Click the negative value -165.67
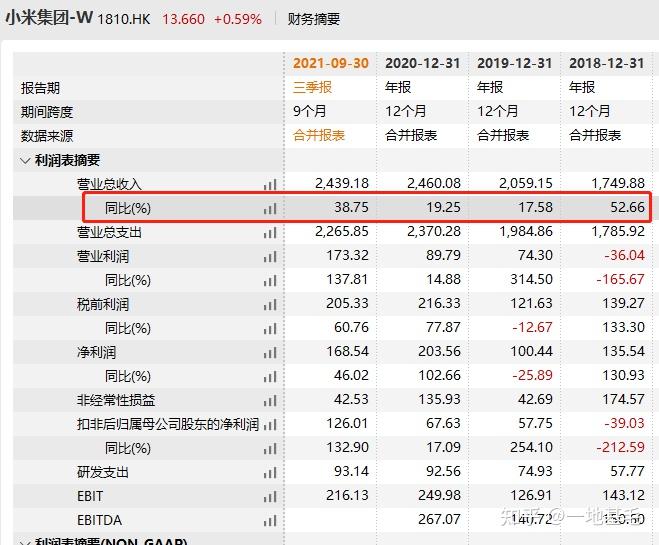 [621, 279]
